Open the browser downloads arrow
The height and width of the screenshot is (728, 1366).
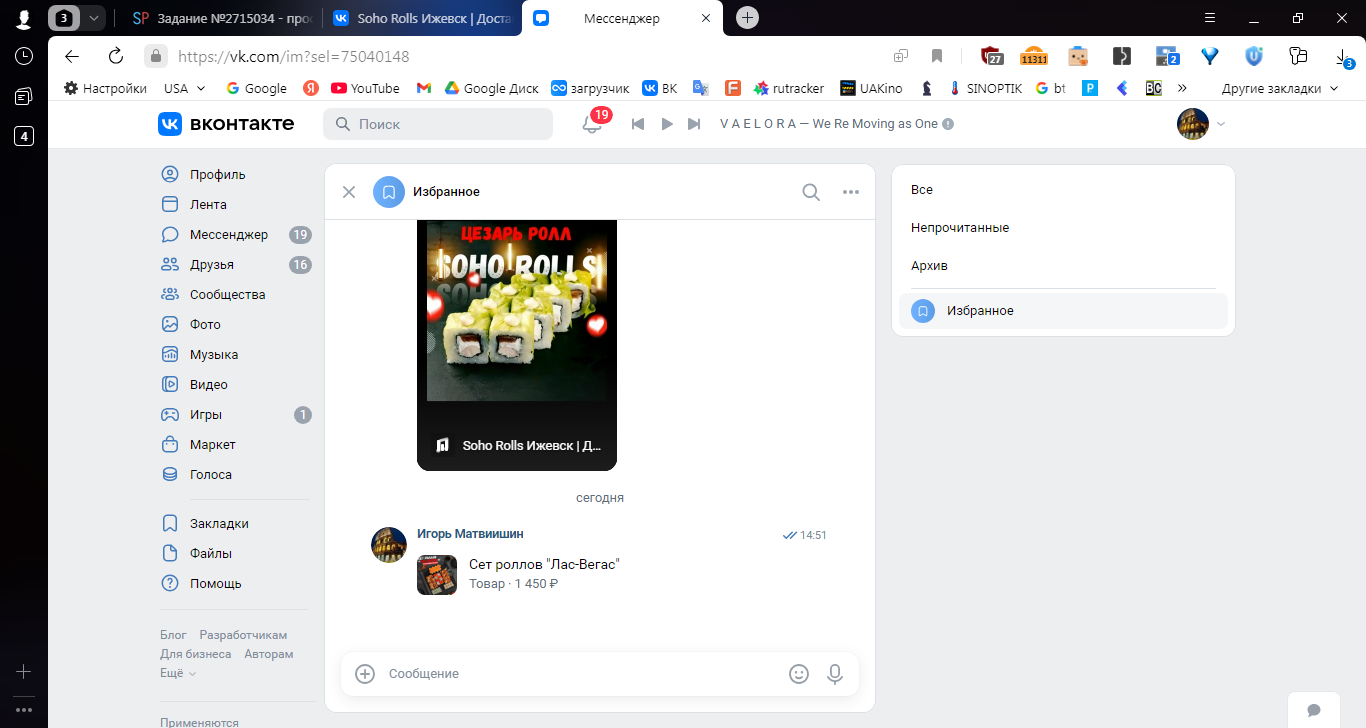1343,56
